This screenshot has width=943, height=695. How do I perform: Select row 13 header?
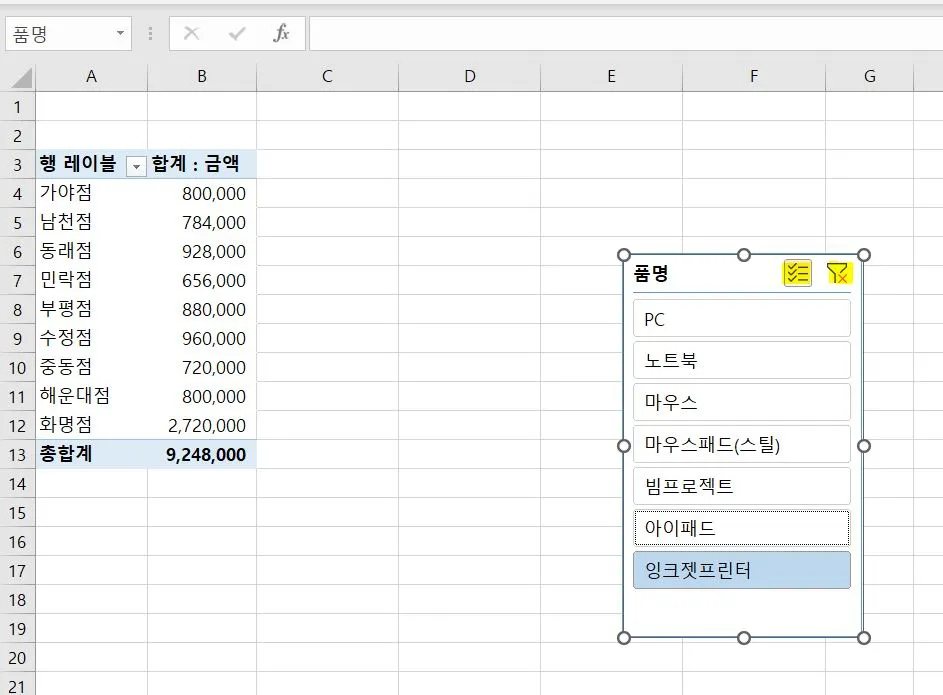click(17, 455)
